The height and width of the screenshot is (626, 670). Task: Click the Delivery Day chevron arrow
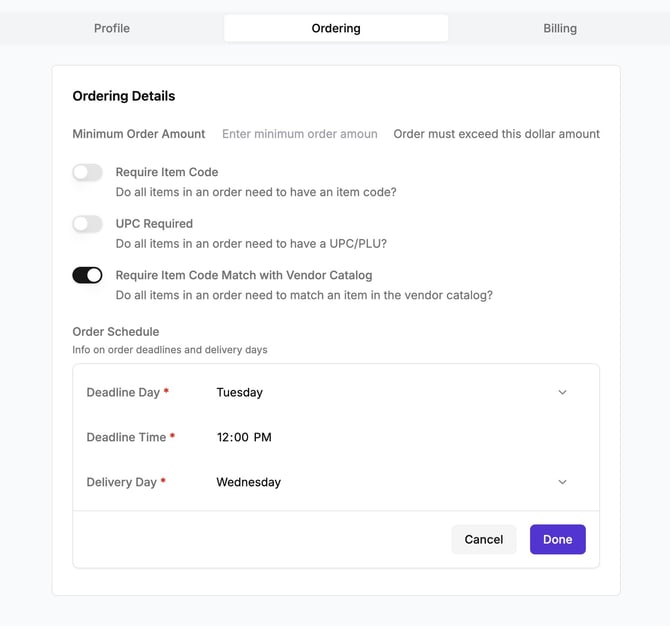pos(562,482)
